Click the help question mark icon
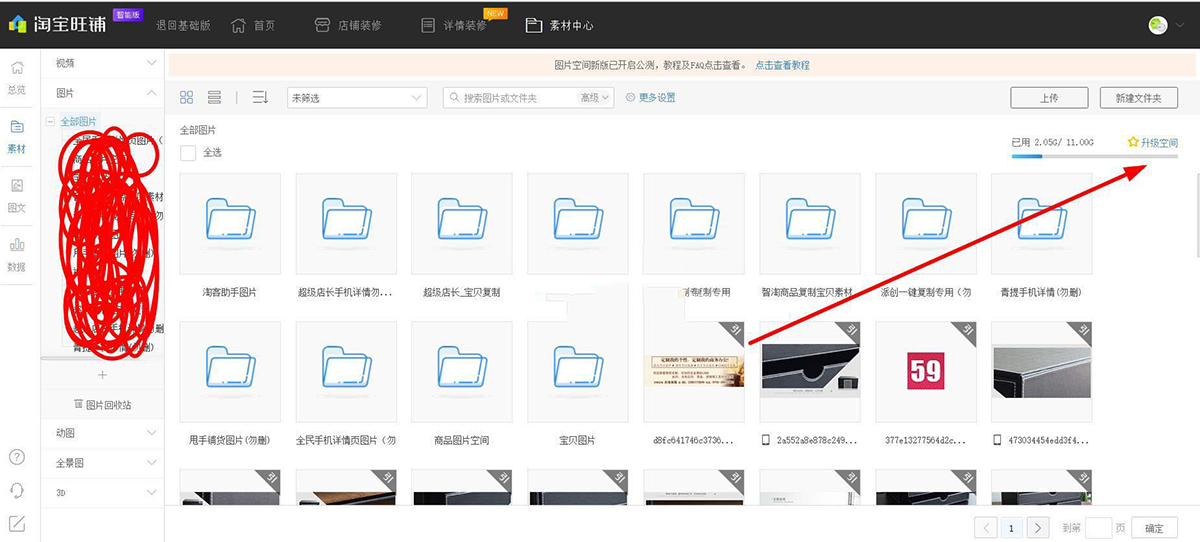 tap(17, 457)
